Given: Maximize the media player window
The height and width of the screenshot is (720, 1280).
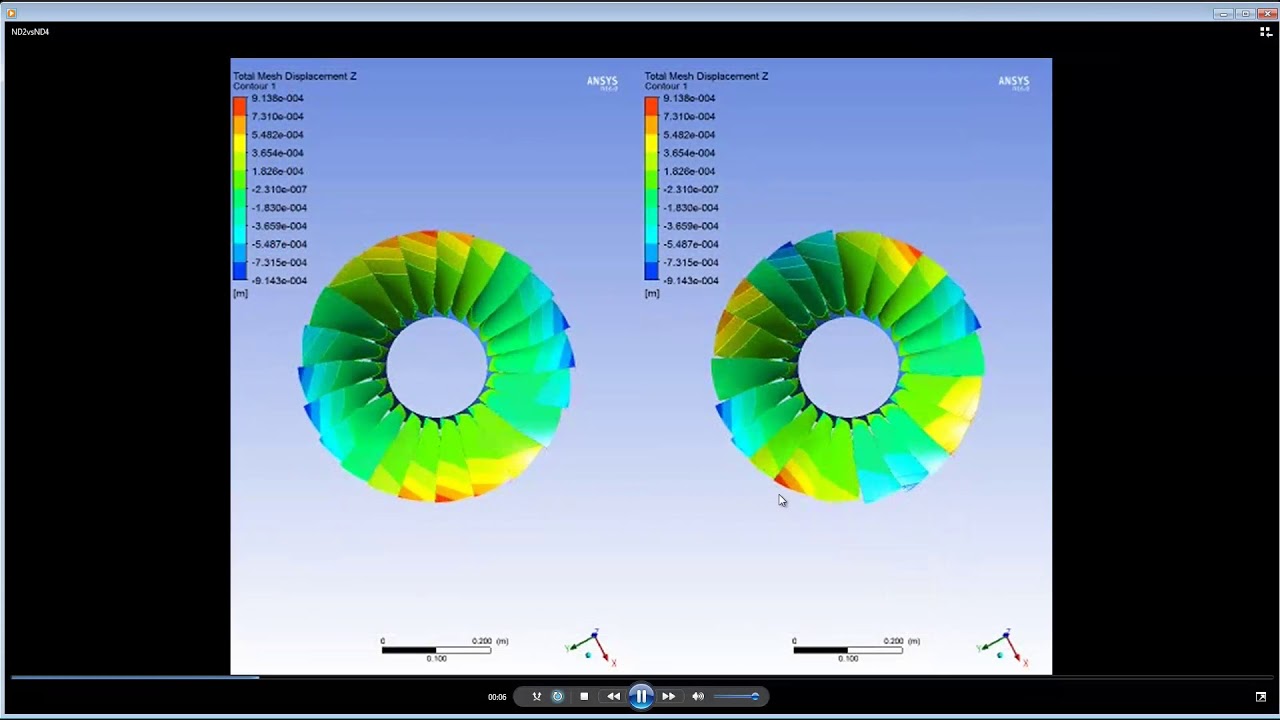Looking at the screenshot, I should pos(1245,13).
